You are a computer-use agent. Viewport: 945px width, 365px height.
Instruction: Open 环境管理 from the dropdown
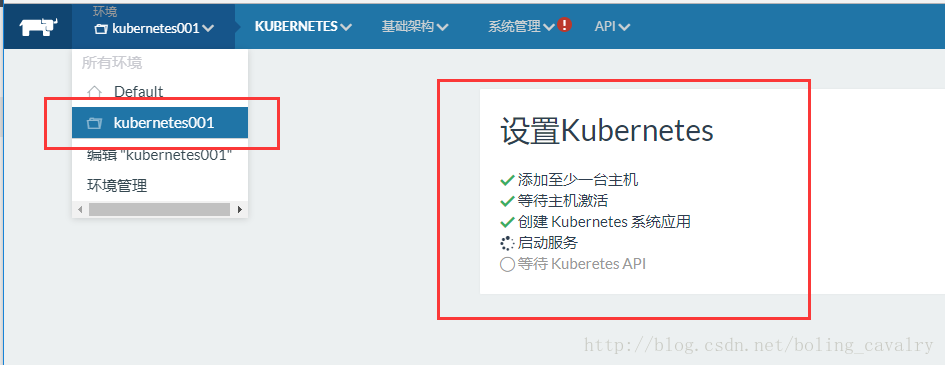point(117,186)
